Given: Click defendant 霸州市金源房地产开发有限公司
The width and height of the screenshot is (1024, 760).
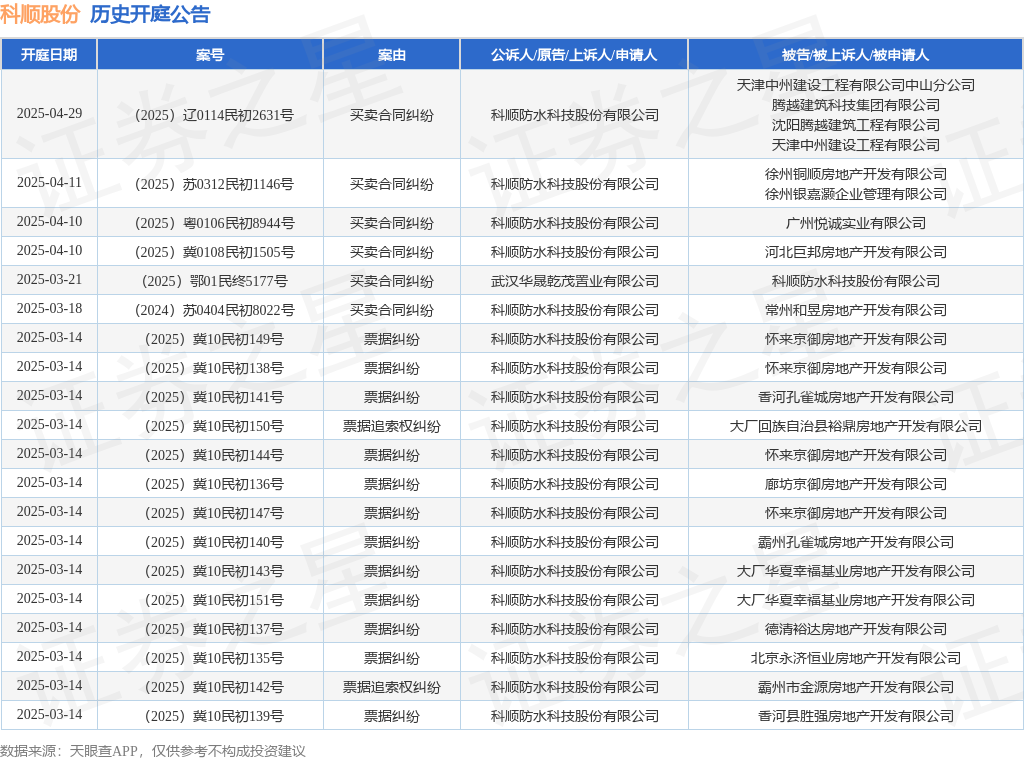Looking at the screenshot, I should 856,687.
